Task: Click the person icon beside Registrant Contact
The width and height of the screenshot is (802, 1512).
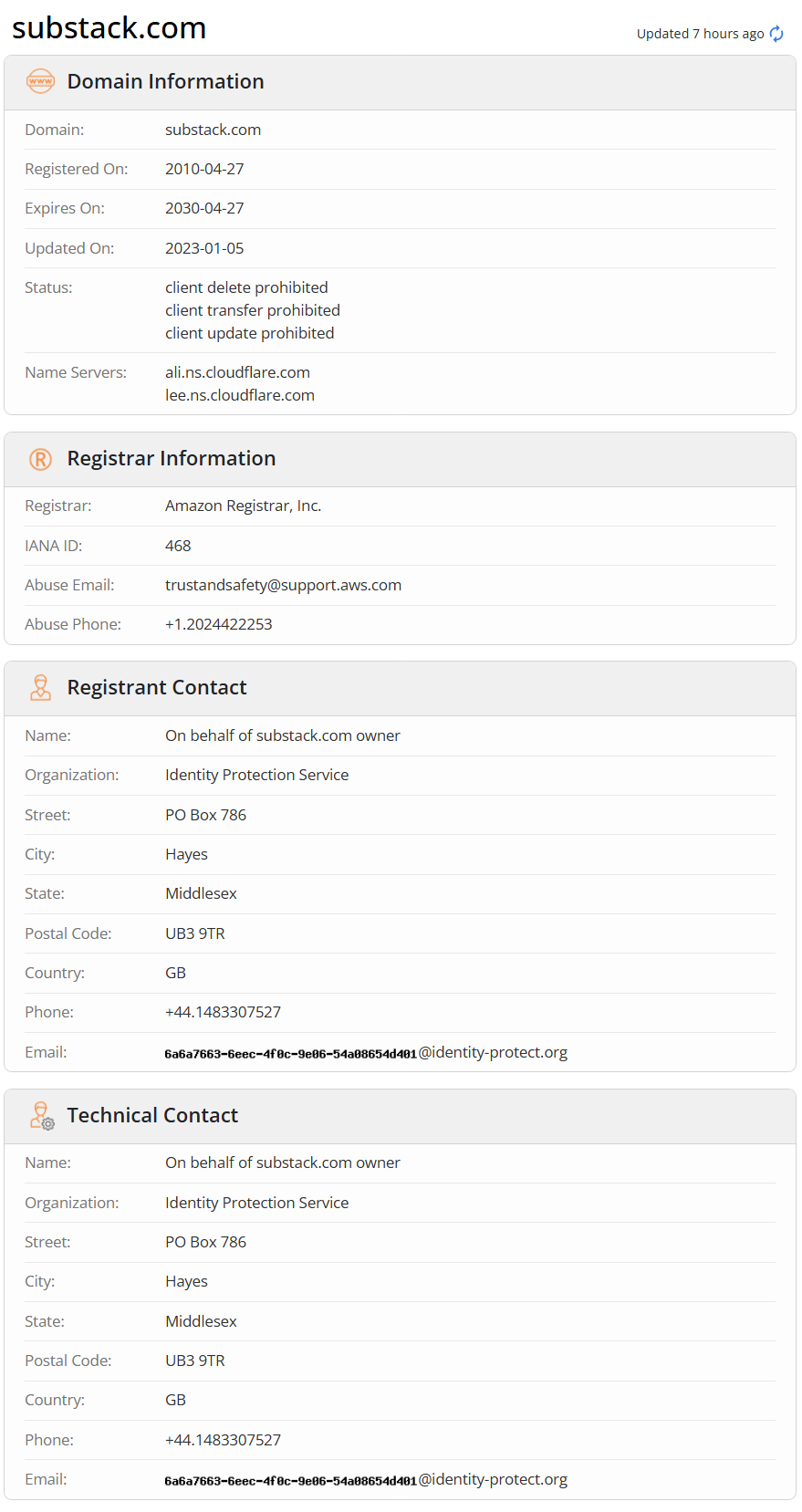Action: tap(40, 687)
